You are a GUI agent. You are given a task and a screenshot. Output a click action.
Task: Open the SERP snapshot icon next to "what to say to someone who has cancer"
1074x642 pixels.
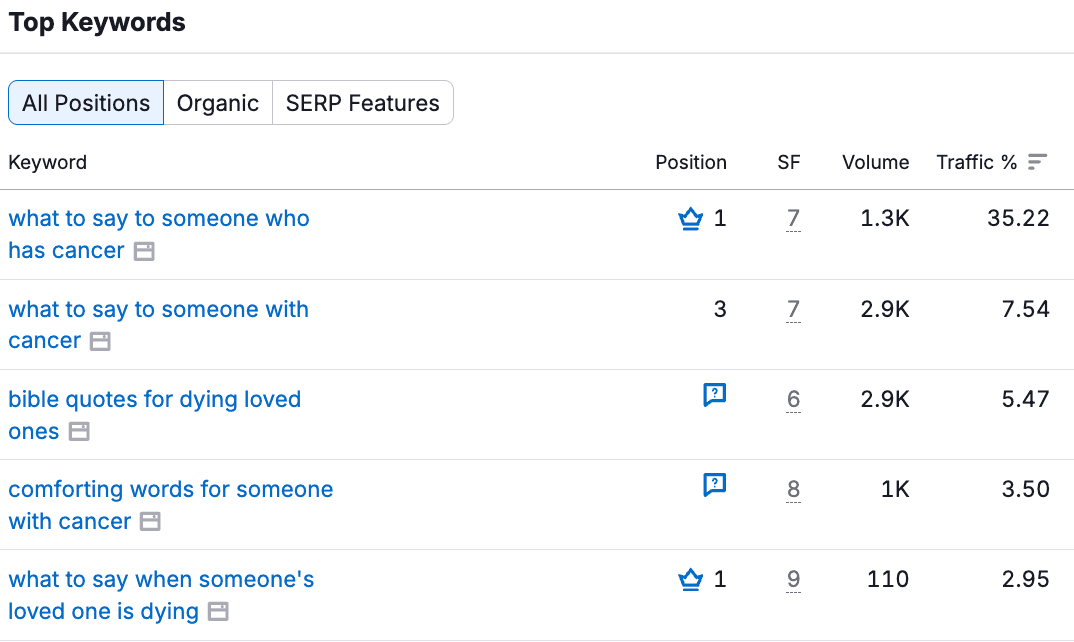144,251
